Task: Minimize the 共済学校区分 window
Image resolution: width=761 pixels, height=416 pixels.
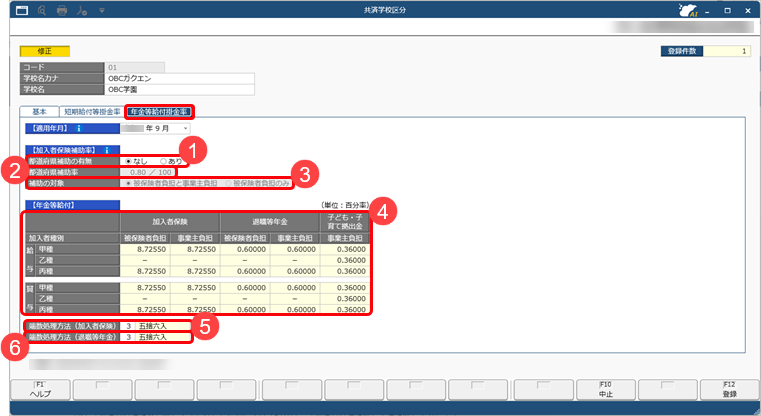Action: coord(707,11)
